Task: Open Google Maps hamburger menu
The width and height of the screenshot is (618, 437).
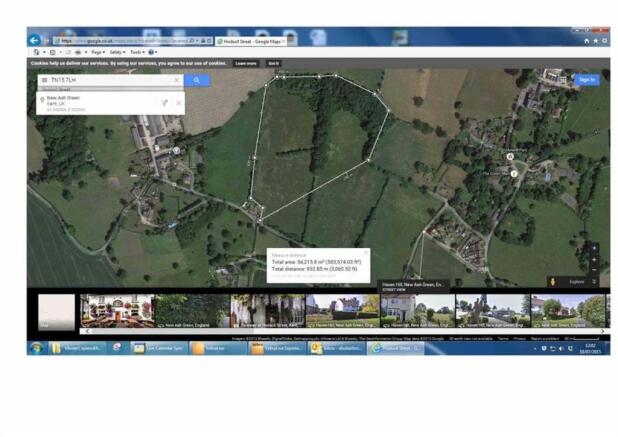Action: [x=45, y=80]
